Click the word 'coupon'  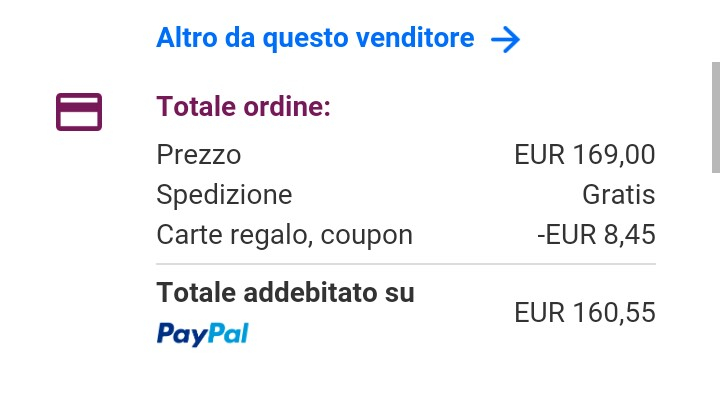point(366,237)
